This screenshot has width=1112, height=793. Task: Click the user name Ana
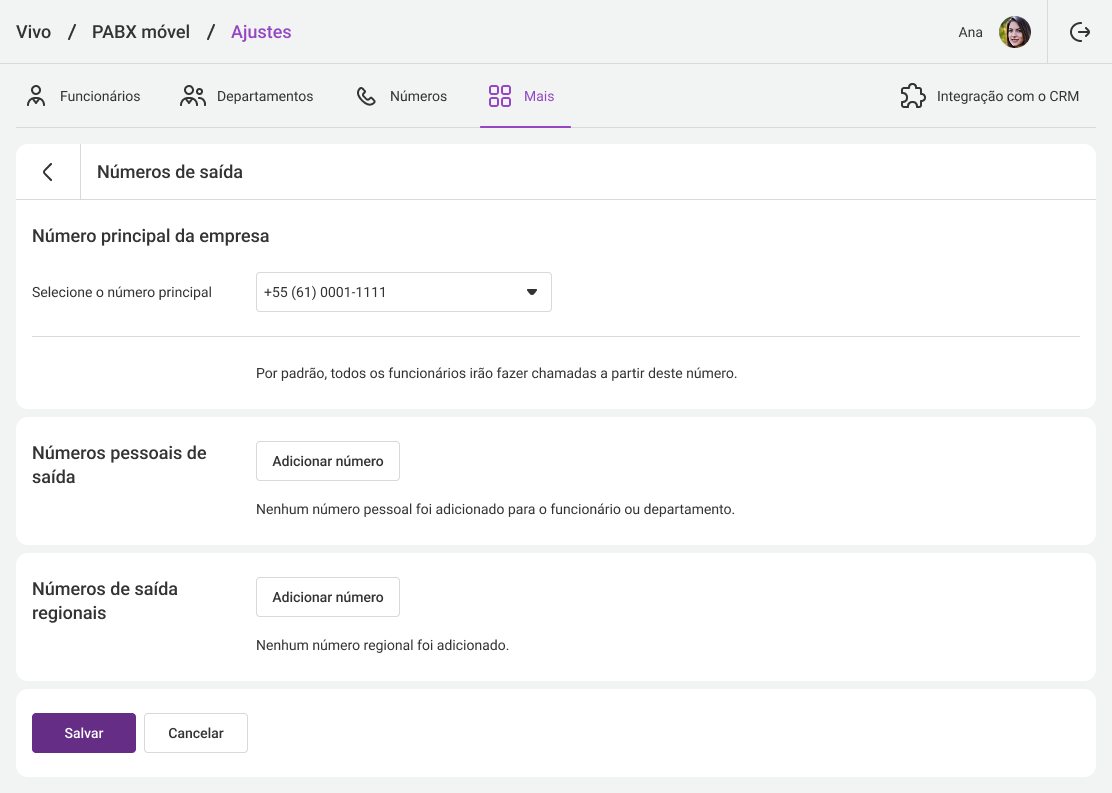[970, 32]
